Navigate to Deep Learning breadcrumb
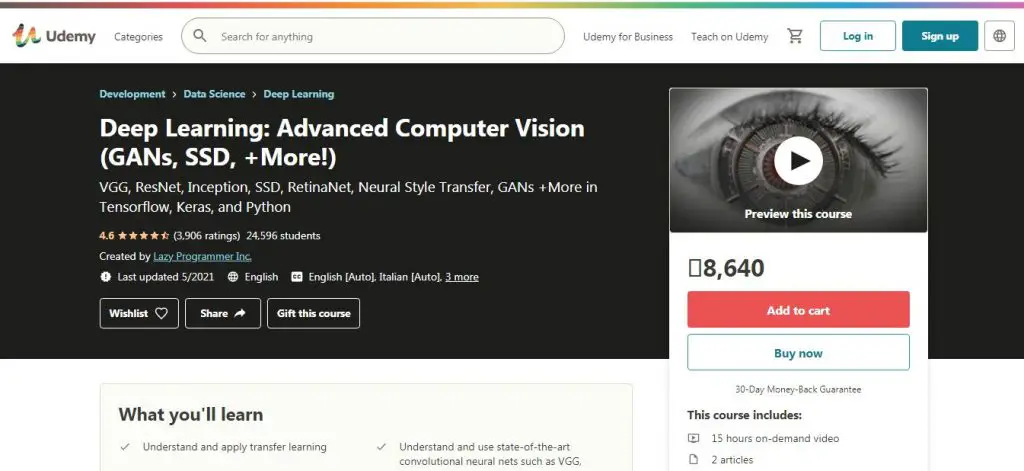 point(298,94)
